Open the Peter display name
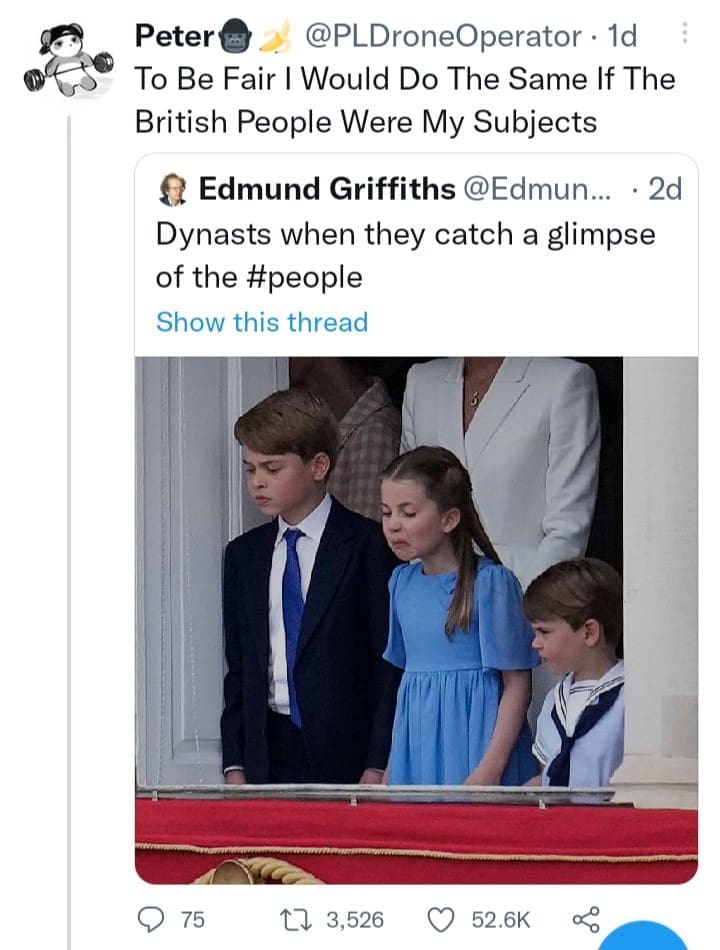This screenshot has width=720, height=950. tap(174, 37)
